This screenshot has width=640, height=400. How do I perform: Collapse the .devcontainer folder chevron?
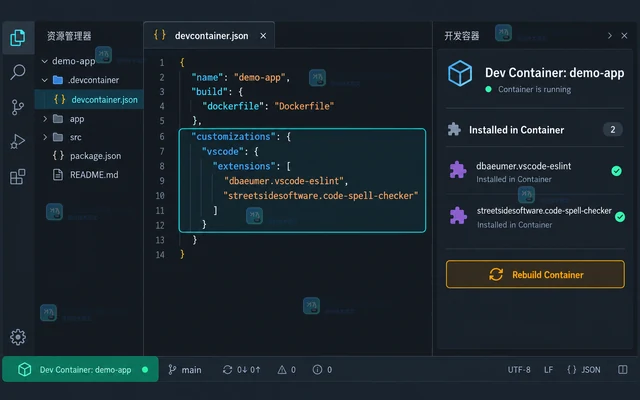(44, 80)
